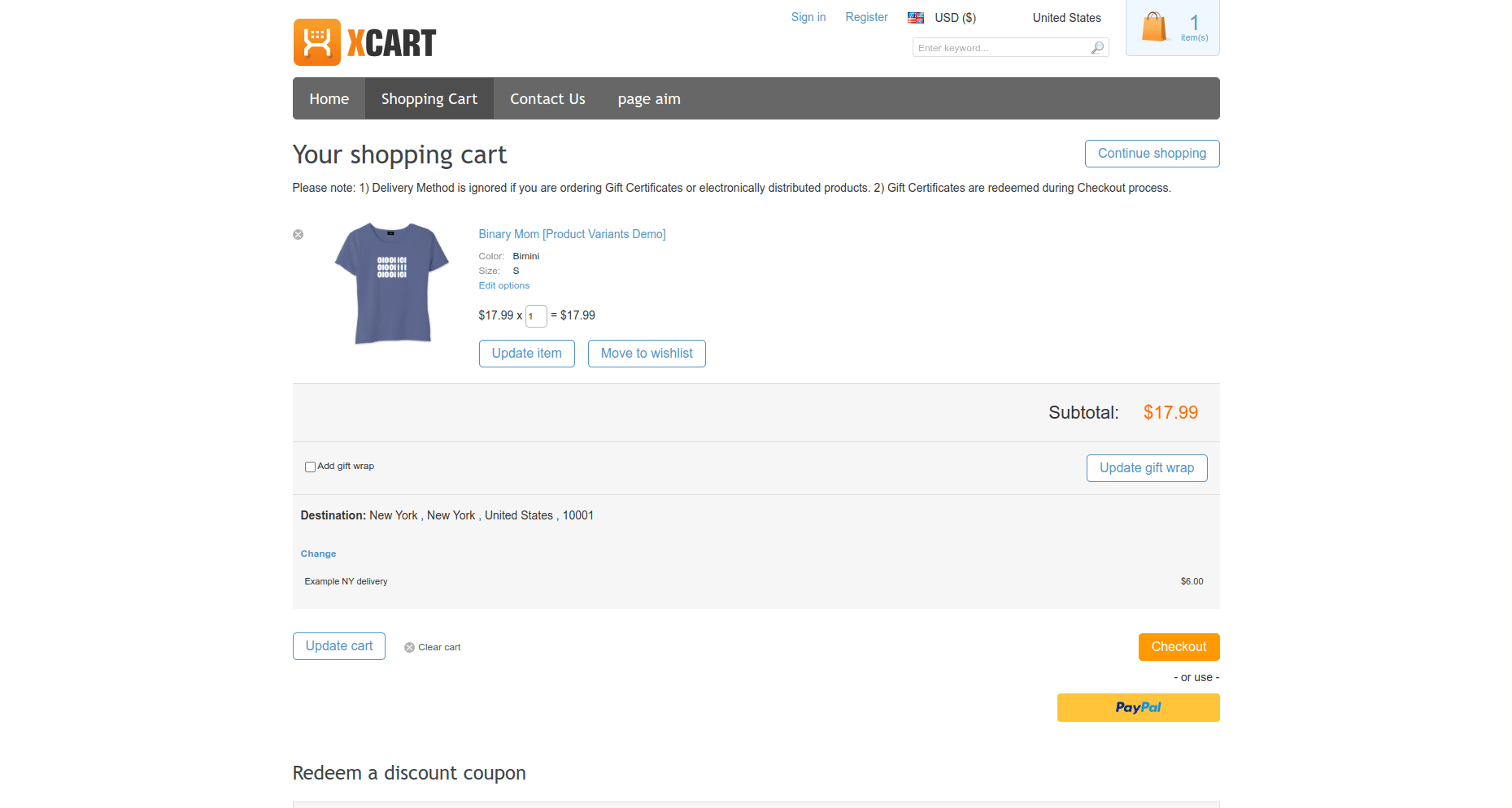Click the blue t-shirt product thumbnail
Screen dimensions: 1512x808
392,283
